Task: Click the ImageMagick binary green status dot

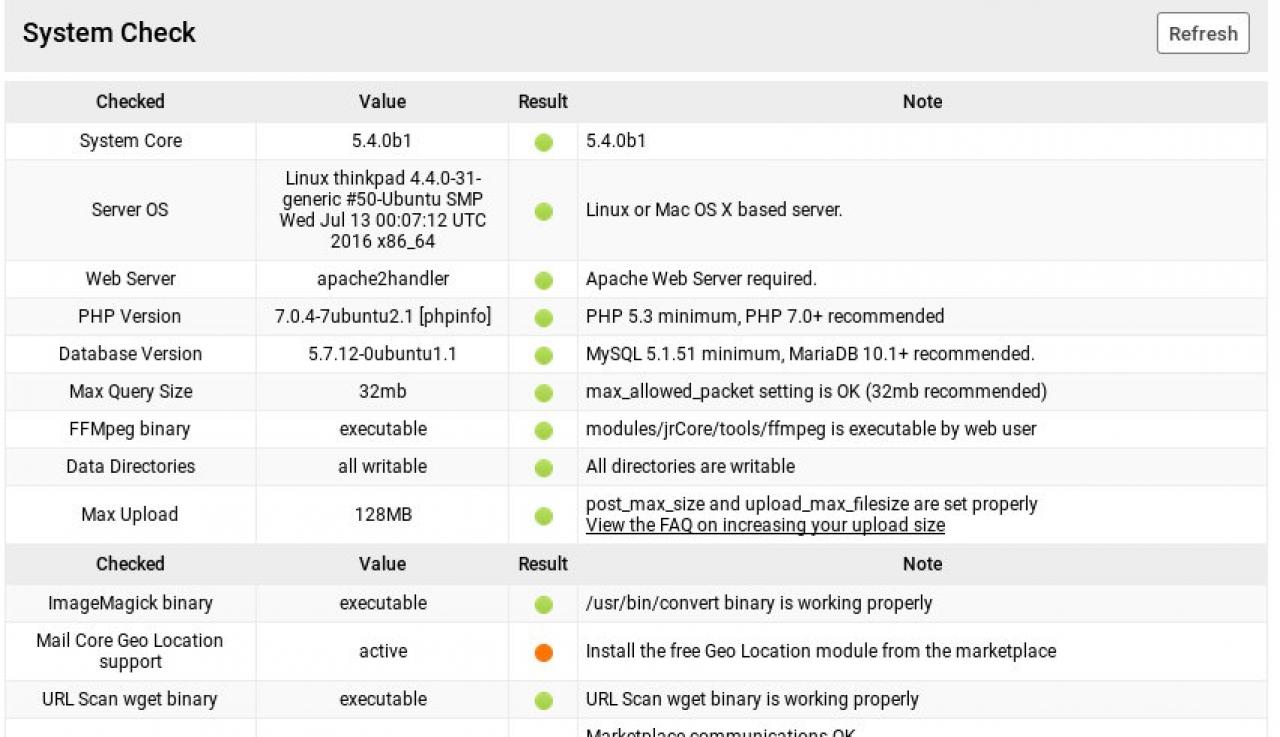Action: (543, 604)
